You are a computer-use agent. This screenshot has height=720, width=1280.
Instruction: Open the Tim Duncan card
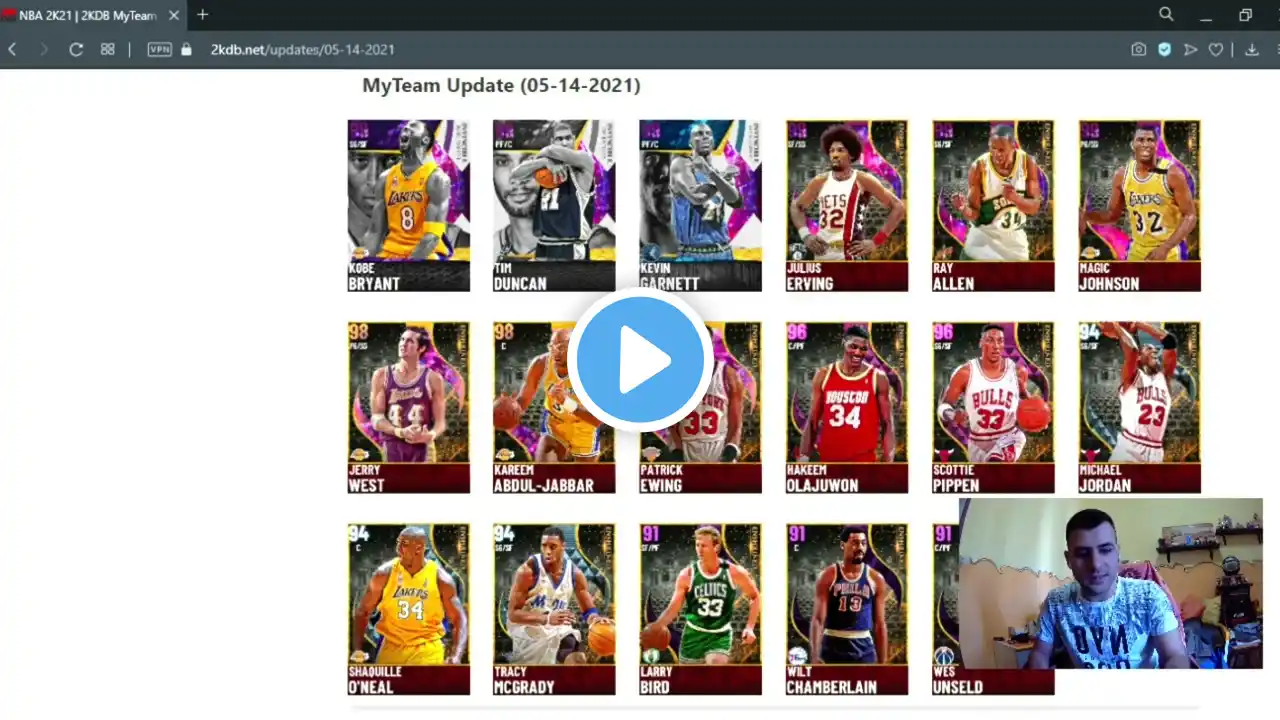click(x=554, y=206)
